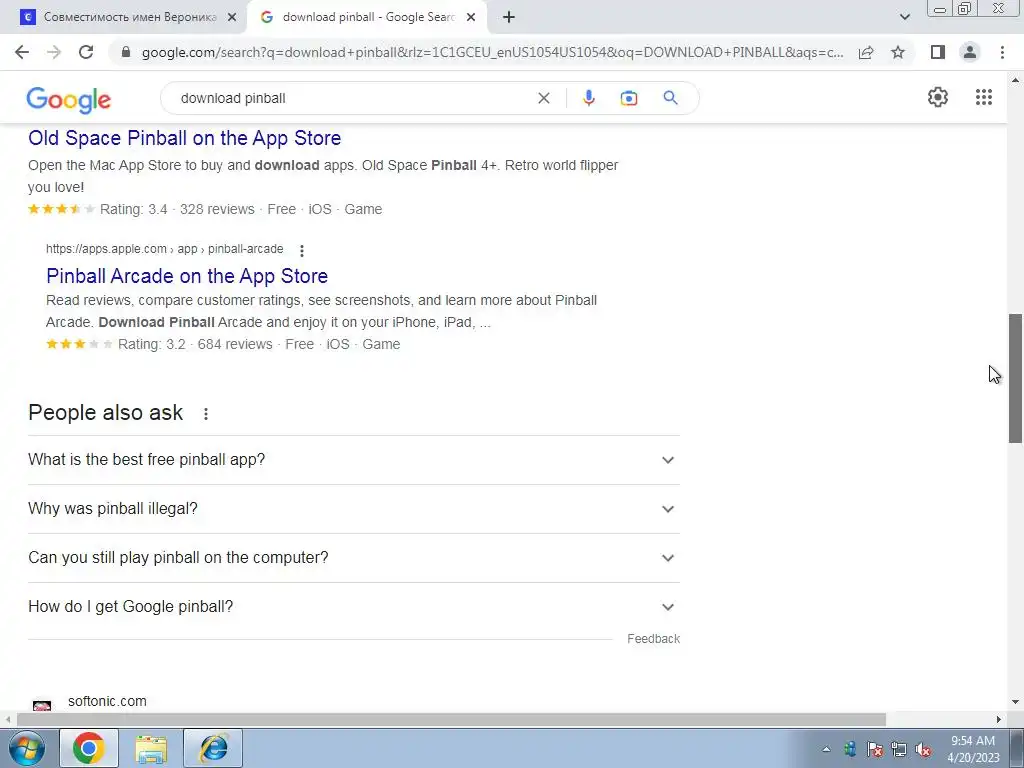
Task: Click the address bar URL
Action: click(x=492, y=52)
